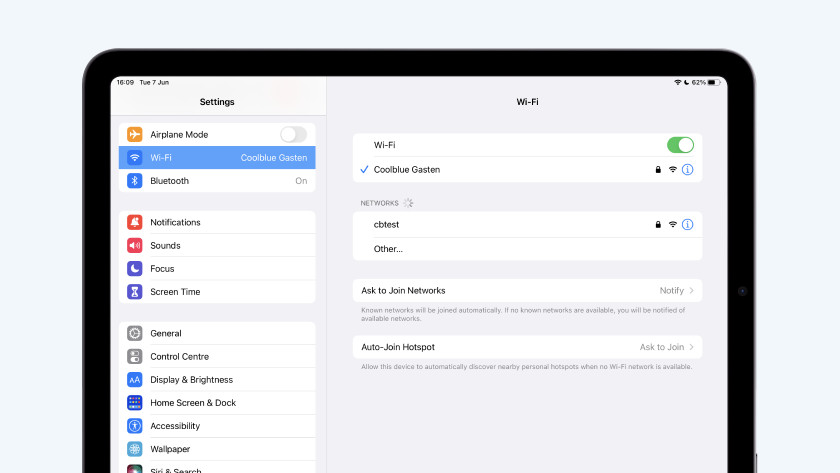Tap the Control Centre icon
Viewport: 840px width, 473px height.
point(135,356)
